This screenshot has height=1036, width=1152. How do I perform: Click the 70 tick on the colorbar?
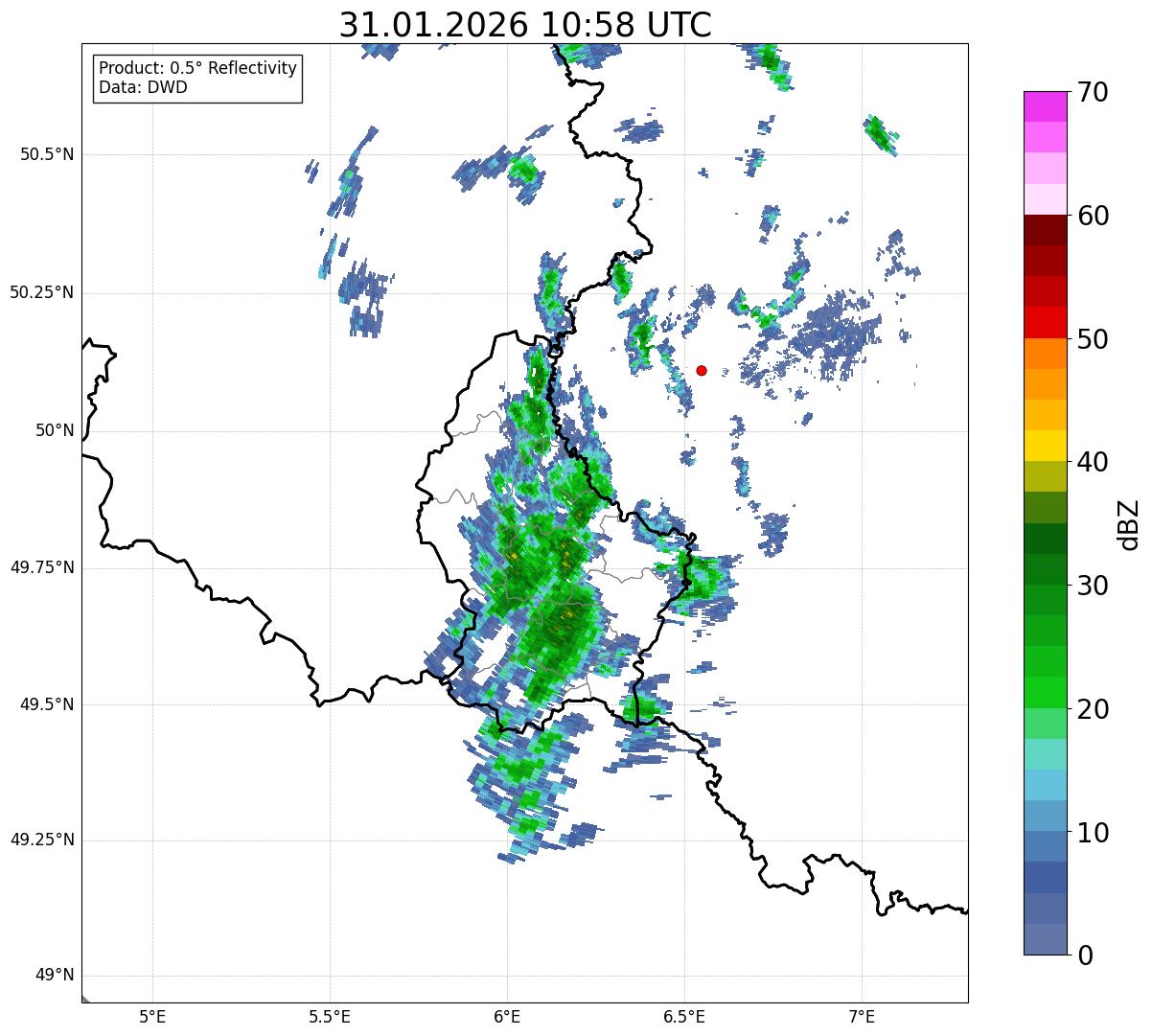(x=1093, y=92)
